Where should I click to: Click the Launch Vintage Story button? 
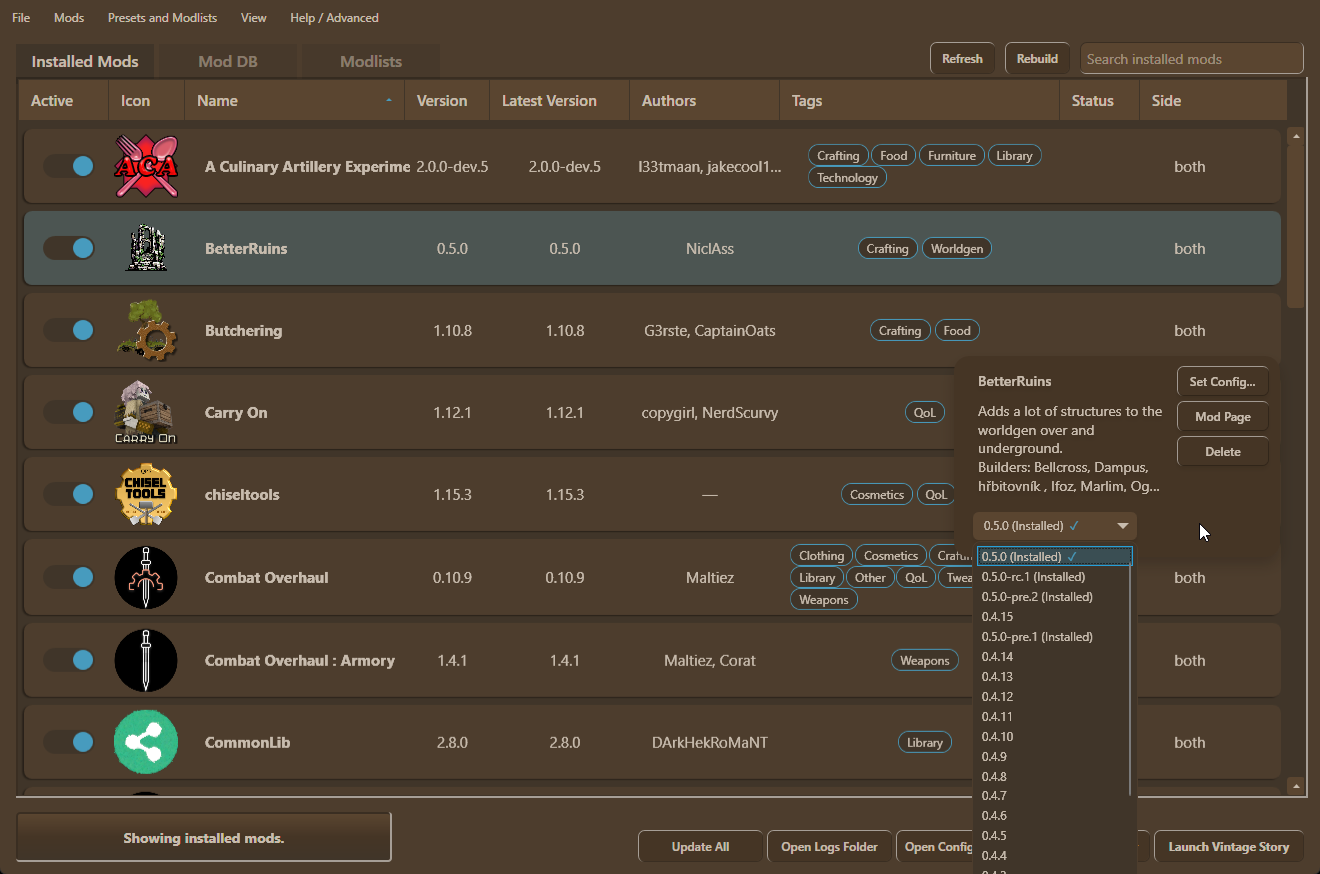[x=1228, y=847]
